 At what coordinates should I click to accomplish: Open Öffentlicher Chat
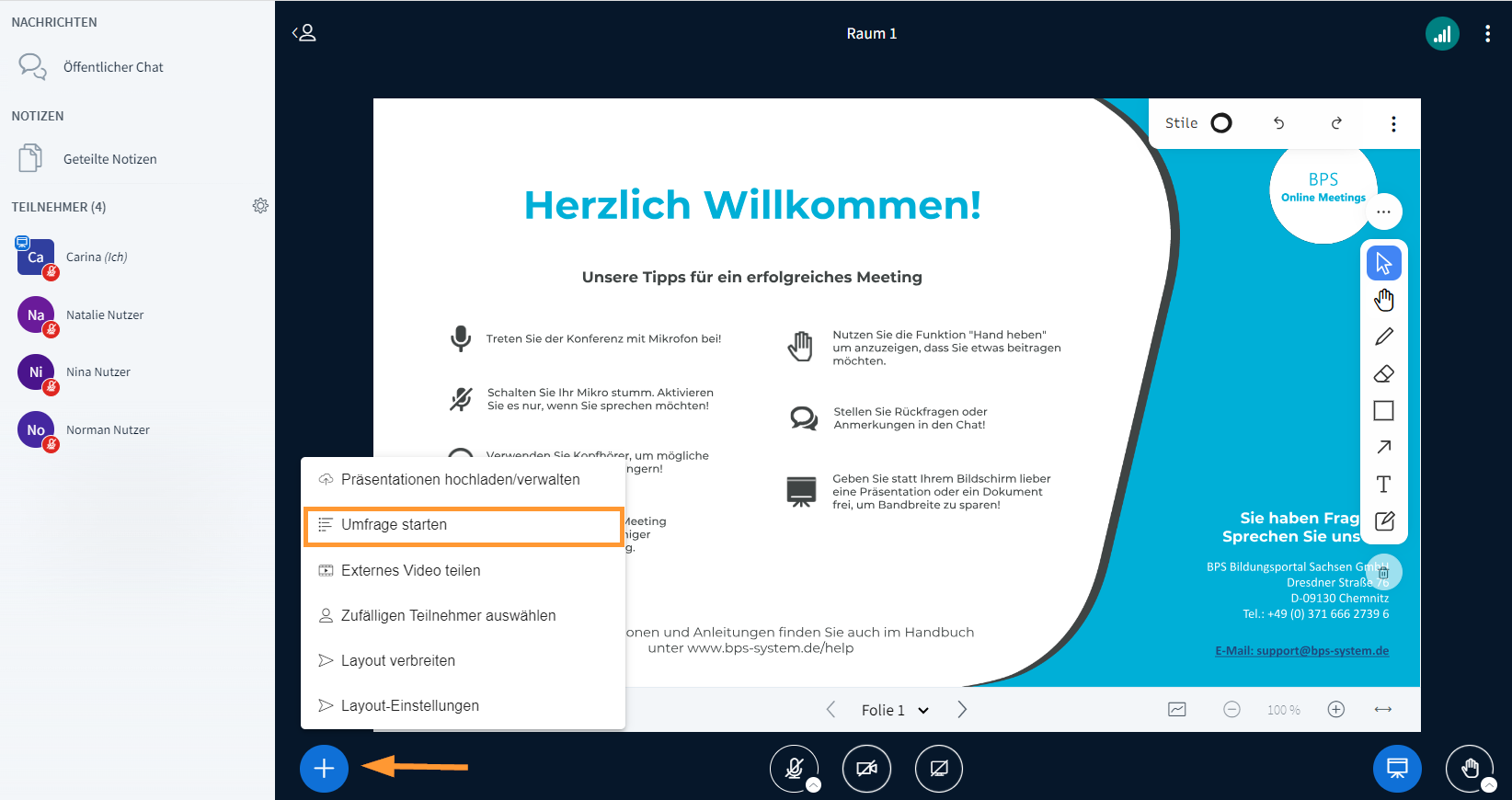click(x=112, y=67)
